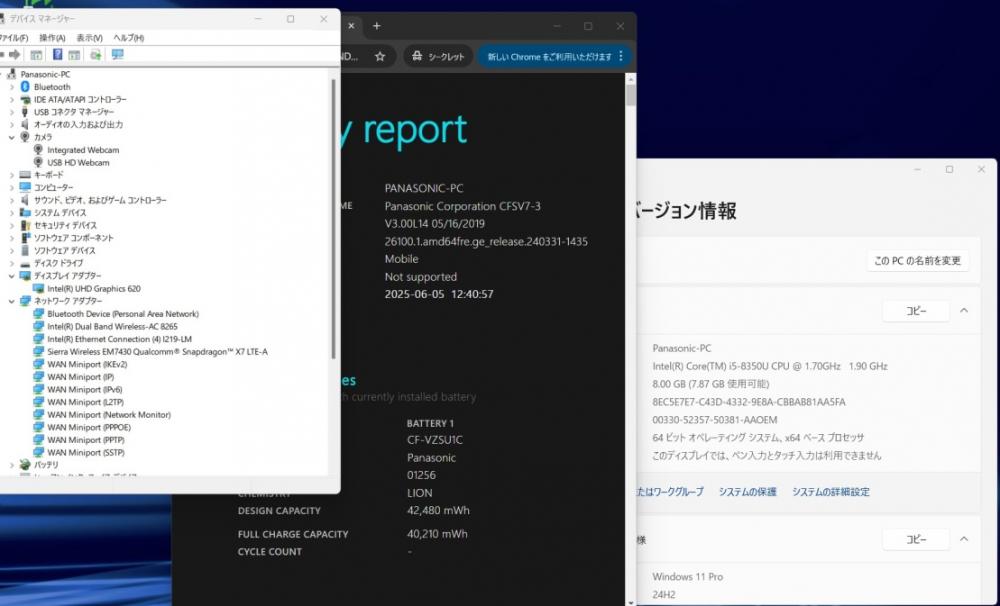Click the blue Help icon in Device Manager toolbar
This screenshot has height=606, width=1000.
coord(57,55)
